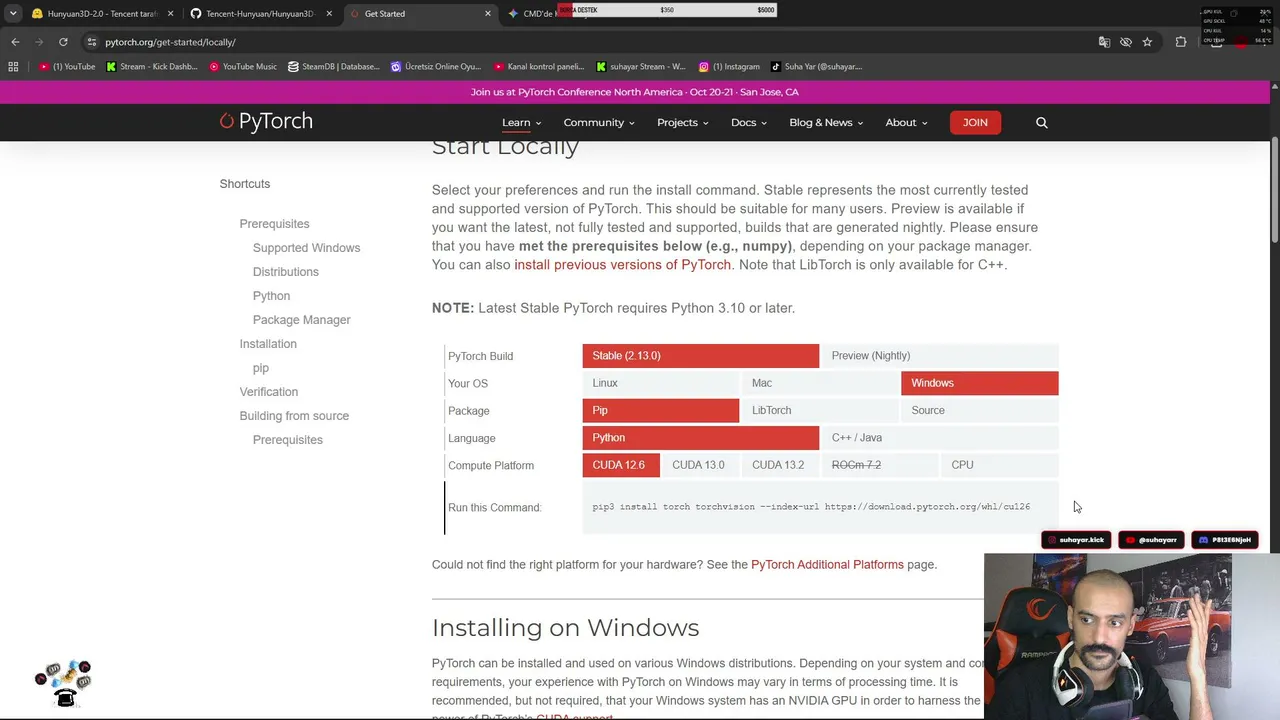Open the Suha Yar TikTok bookmark

[x=816, y=67]
